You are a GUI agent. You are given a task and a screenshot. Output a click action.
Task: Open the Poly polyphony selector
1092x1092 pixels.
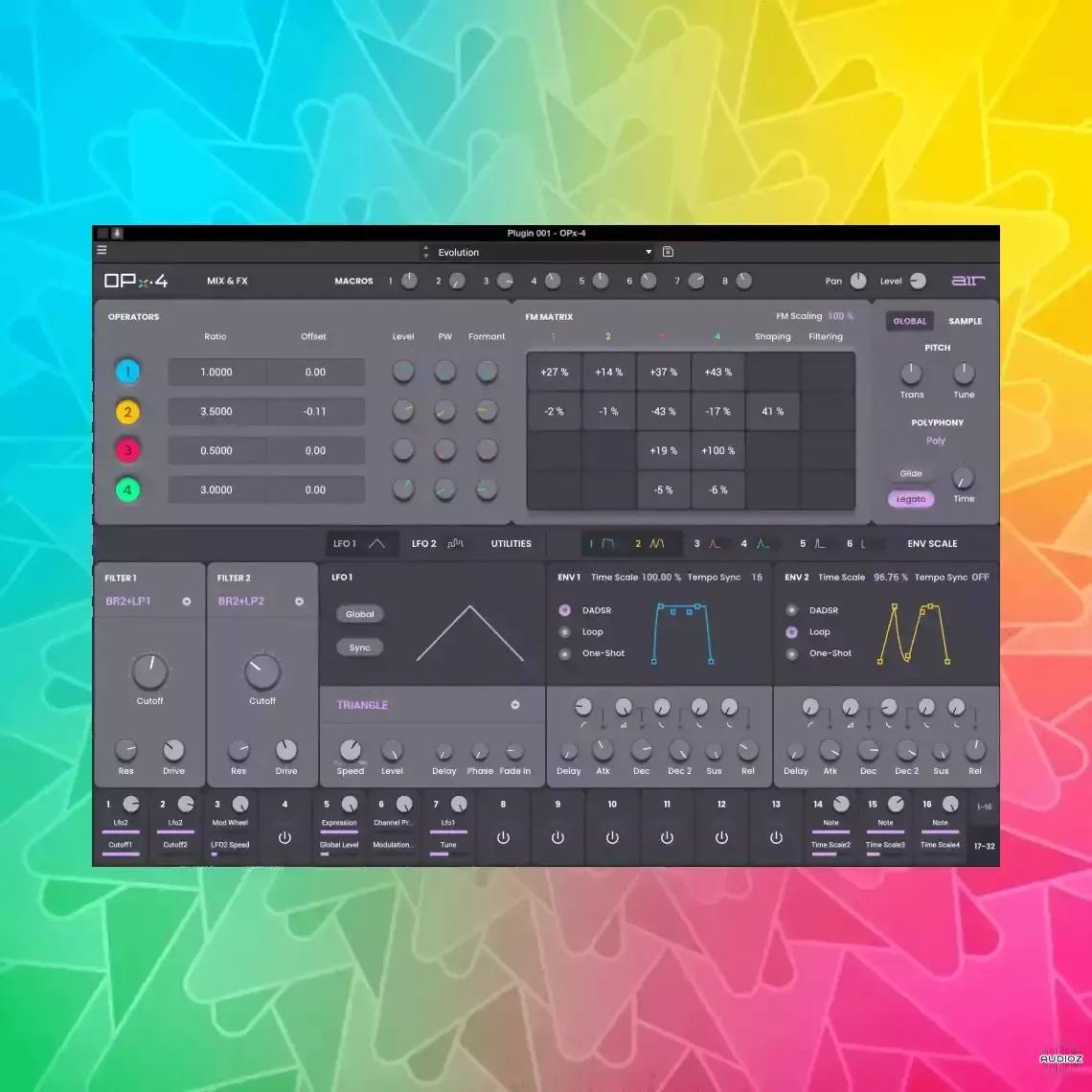tap(936, 440)
